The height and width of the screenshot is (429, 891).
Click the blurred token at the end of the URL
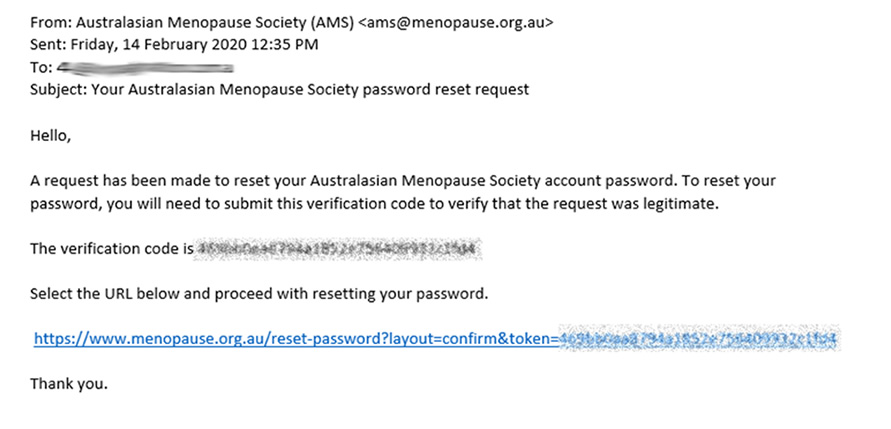pos(697,339)
